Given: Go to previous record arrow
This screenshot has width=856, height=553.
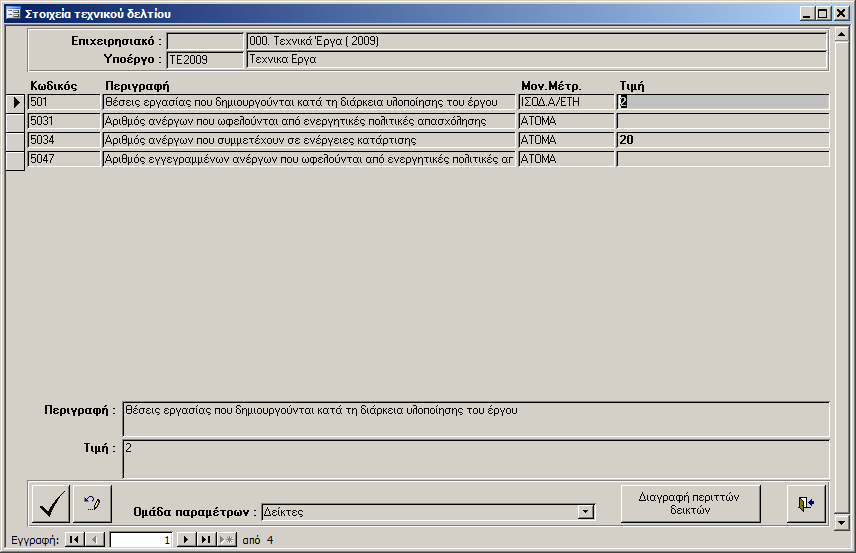Looking at the screenshot, I should click(95, 540).
